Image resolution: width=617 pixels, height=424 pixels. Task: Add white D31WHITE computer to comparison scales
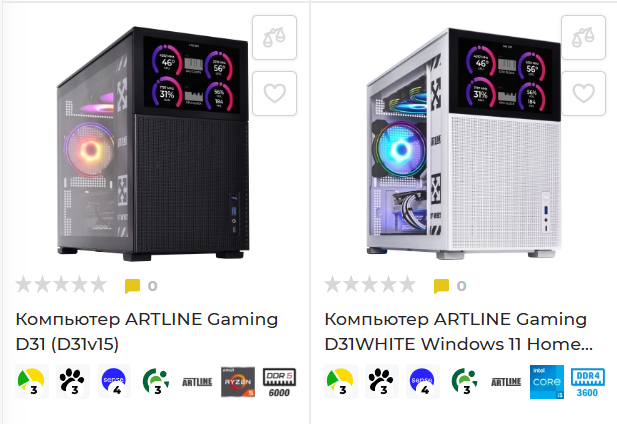point(583,38)
